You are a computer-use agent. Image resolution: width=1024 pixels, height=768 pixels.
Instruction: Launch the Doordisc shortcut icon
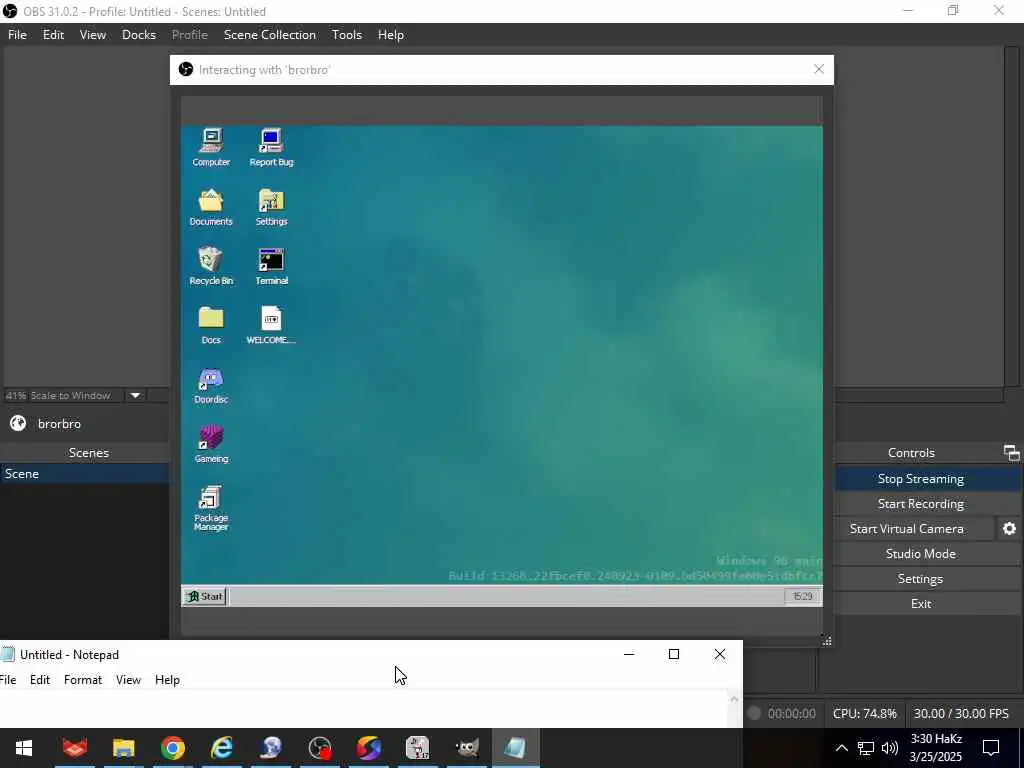coord(211,385)
